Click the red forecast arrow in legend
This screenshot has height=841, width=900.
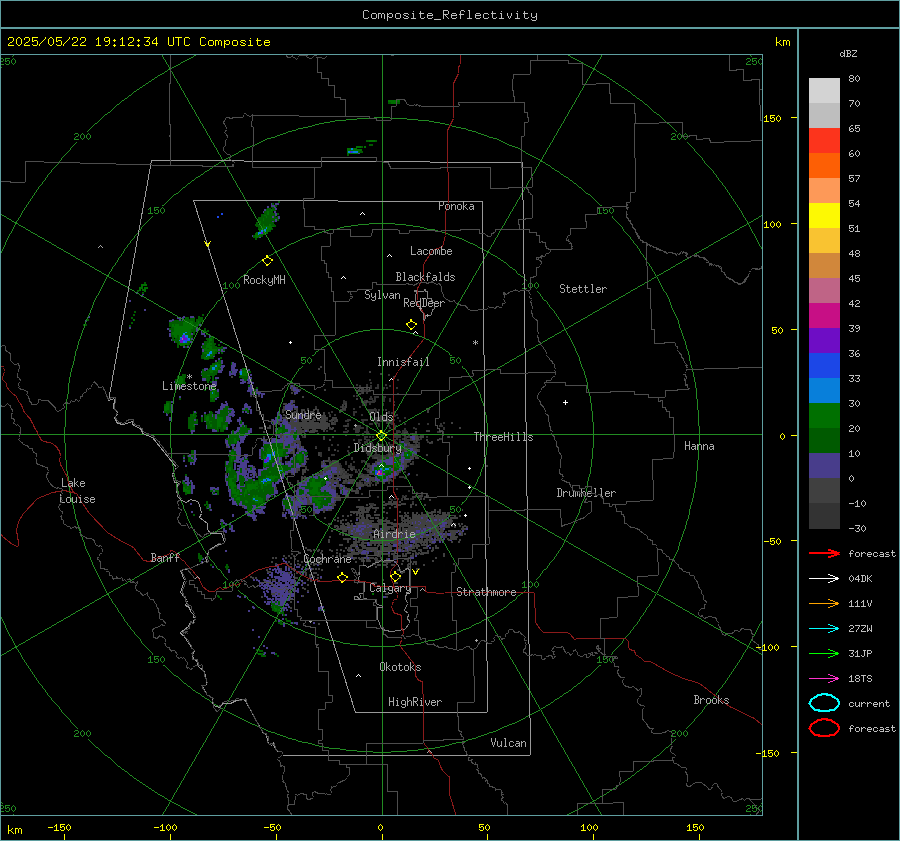(824, 553)
